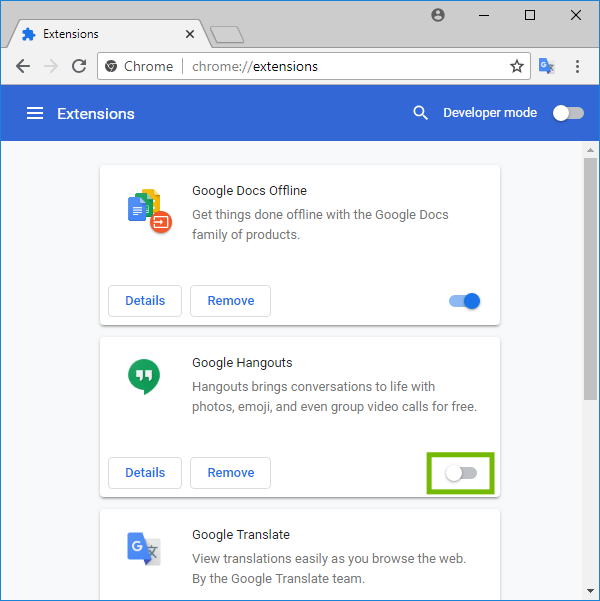Click the scrollbar down arrow
The width and height of the screenshot is (600, 601).
590,591
